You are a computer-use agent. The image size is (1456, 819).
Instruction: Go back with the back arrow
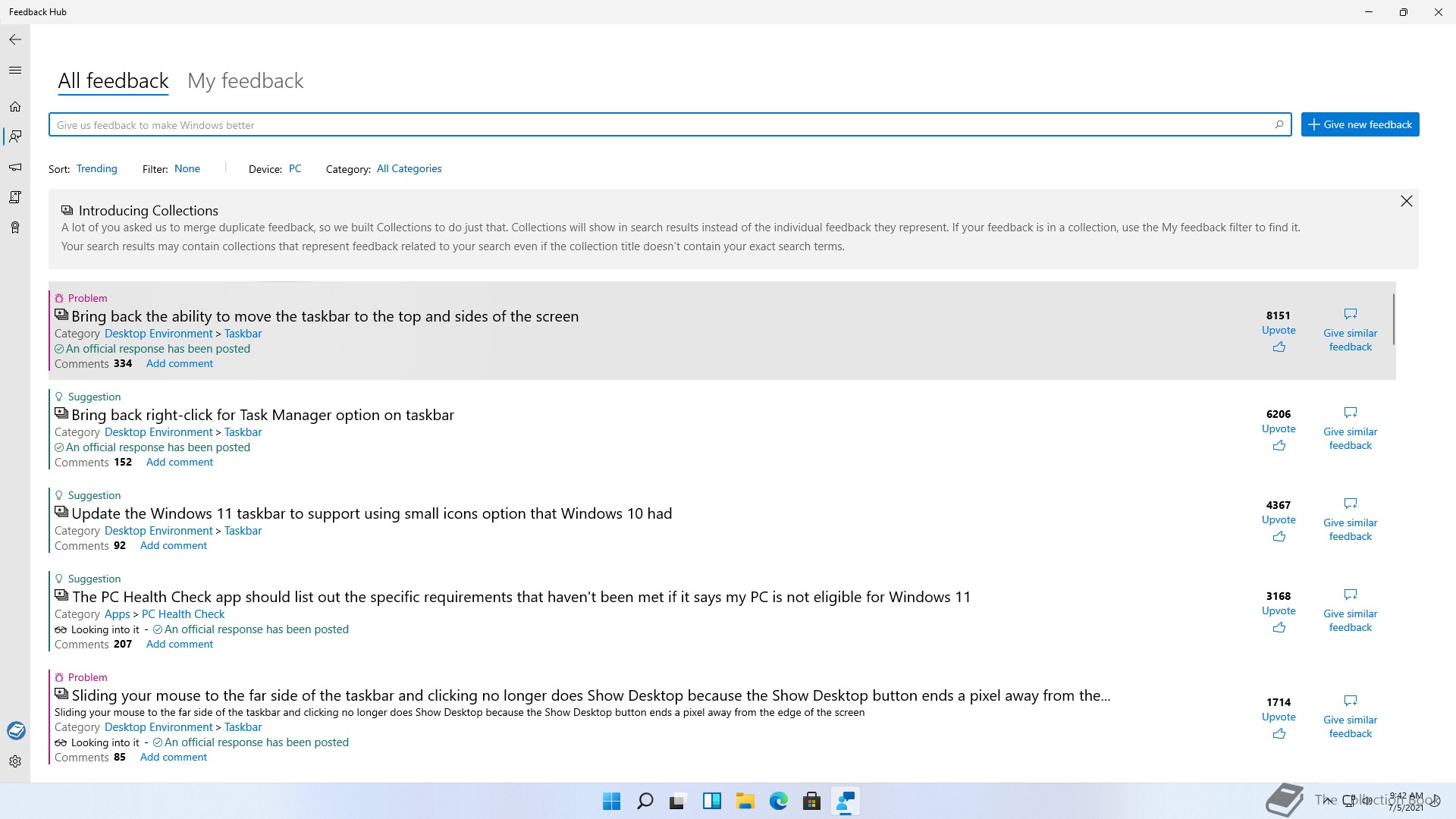pyautogui.click(x=15, y=39)
